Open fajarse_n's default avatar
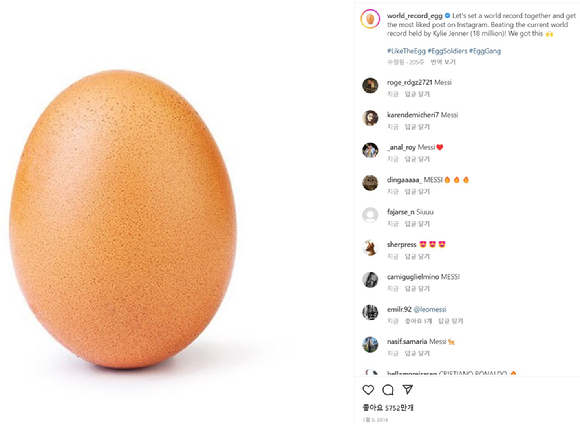This screenshot has height=424, width=580. click(x=370, y=215)
